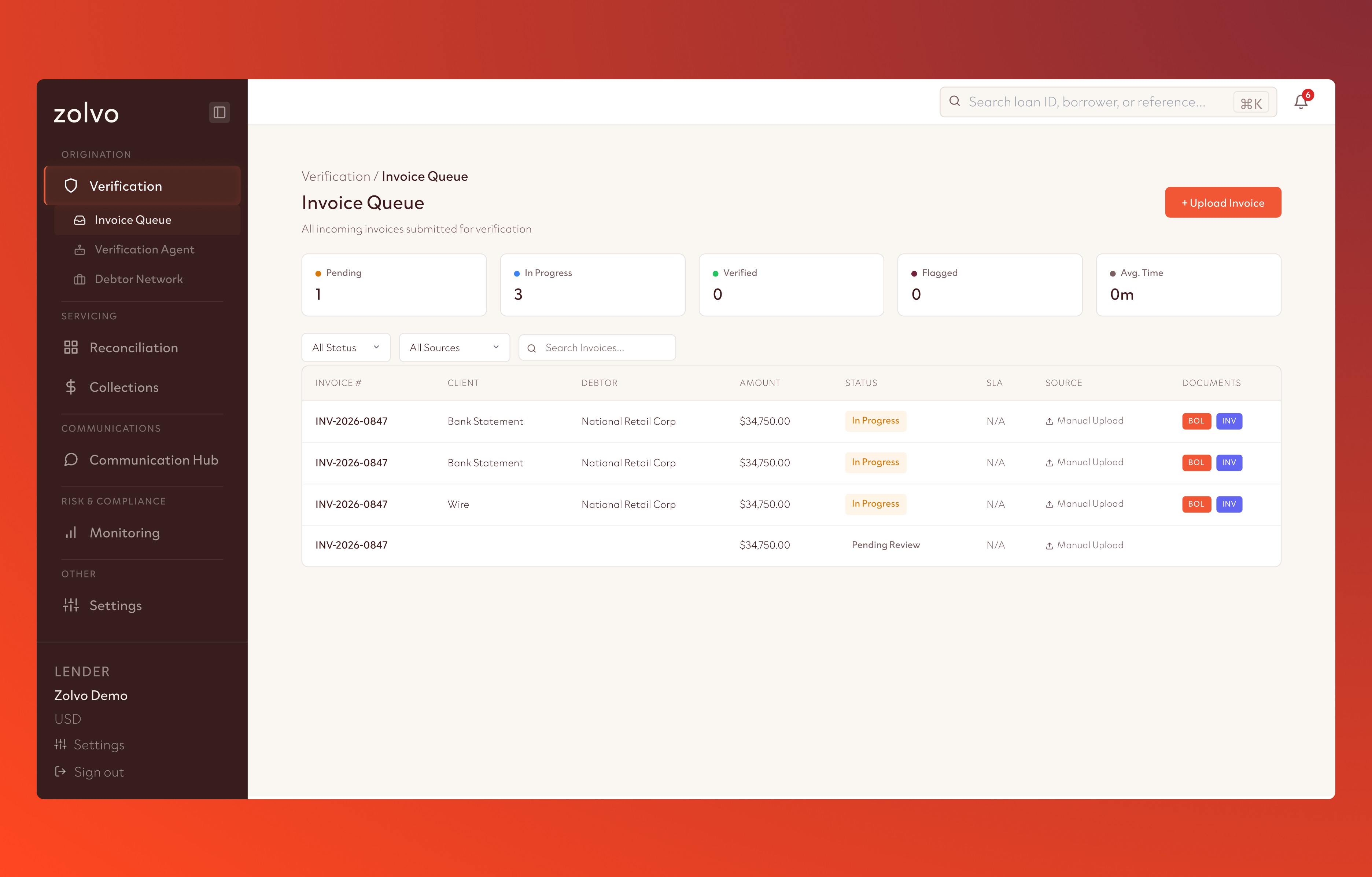This screenshot has width=1372, height=877.
Task: Focus the loan ID search field
Action: 1108,102
